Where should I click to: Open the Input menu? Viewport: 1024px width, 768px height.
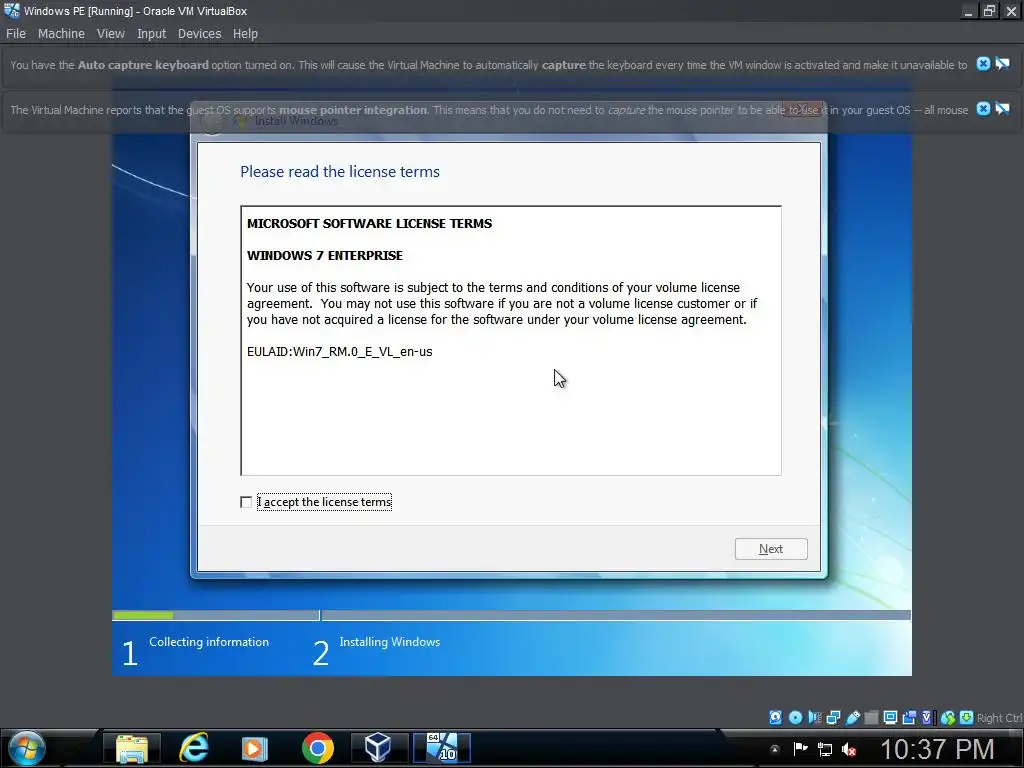click(152, 33)
